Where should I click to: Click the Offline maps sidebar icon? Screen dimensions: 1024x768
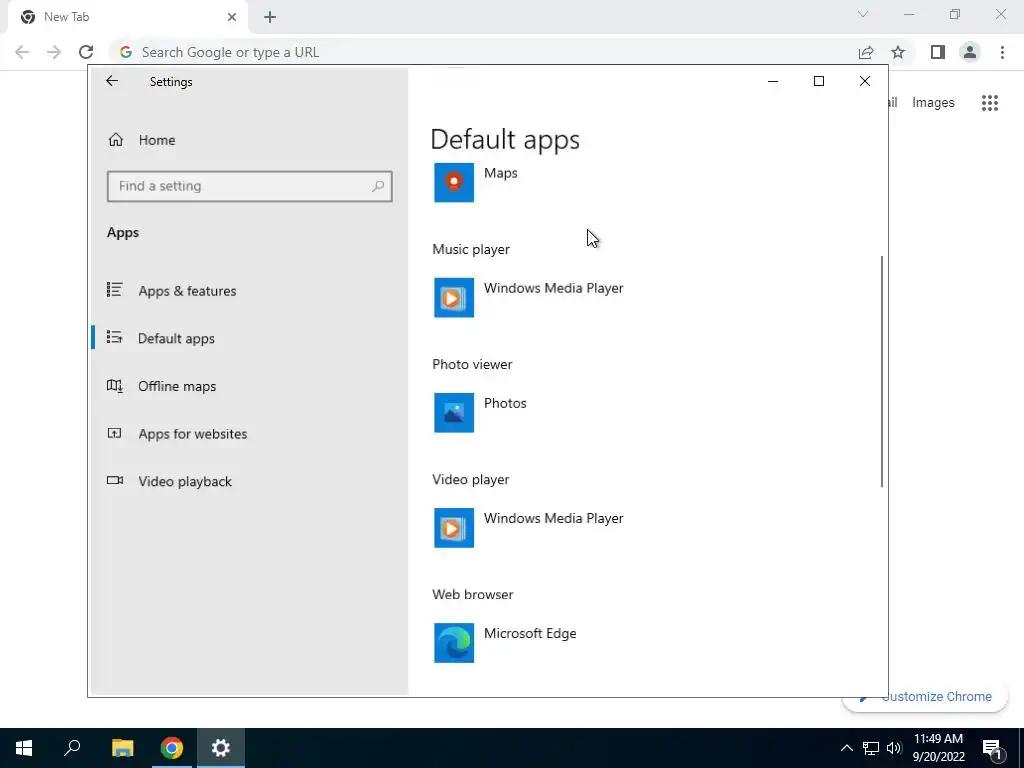click(x=114, y=385)
